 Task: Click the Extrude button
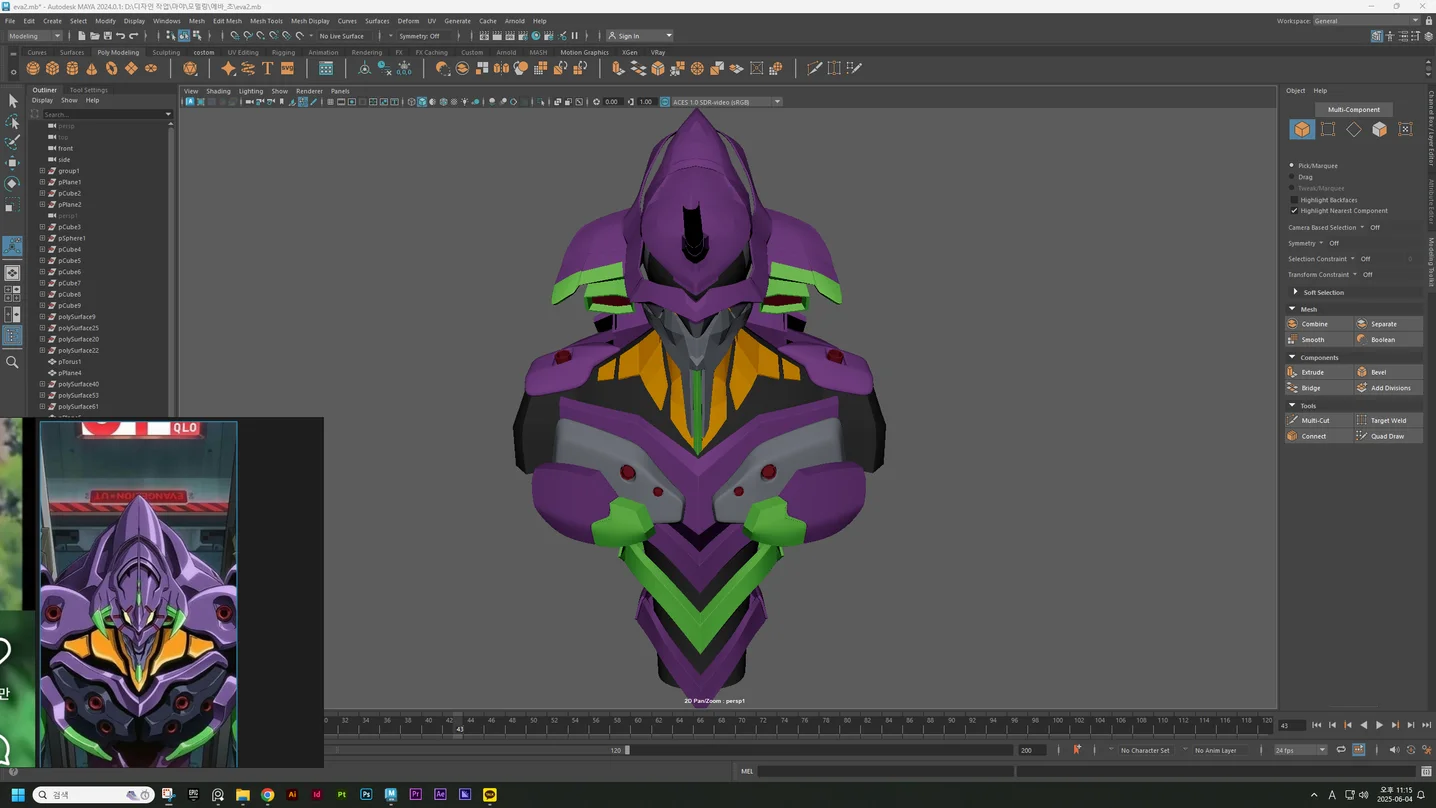click(1319, 372)
